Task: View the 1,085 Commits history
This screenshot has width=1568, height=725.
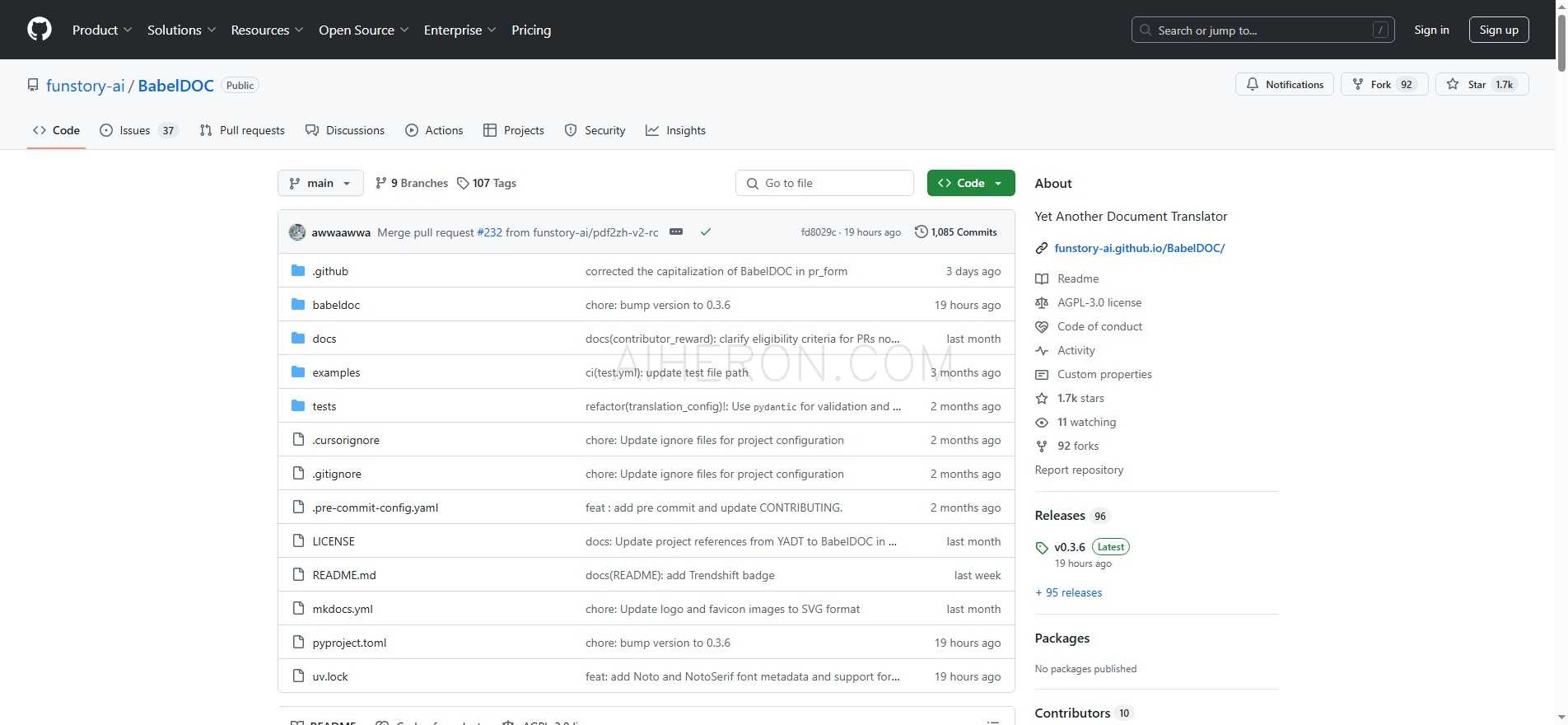Action: (x=955, y=232)
